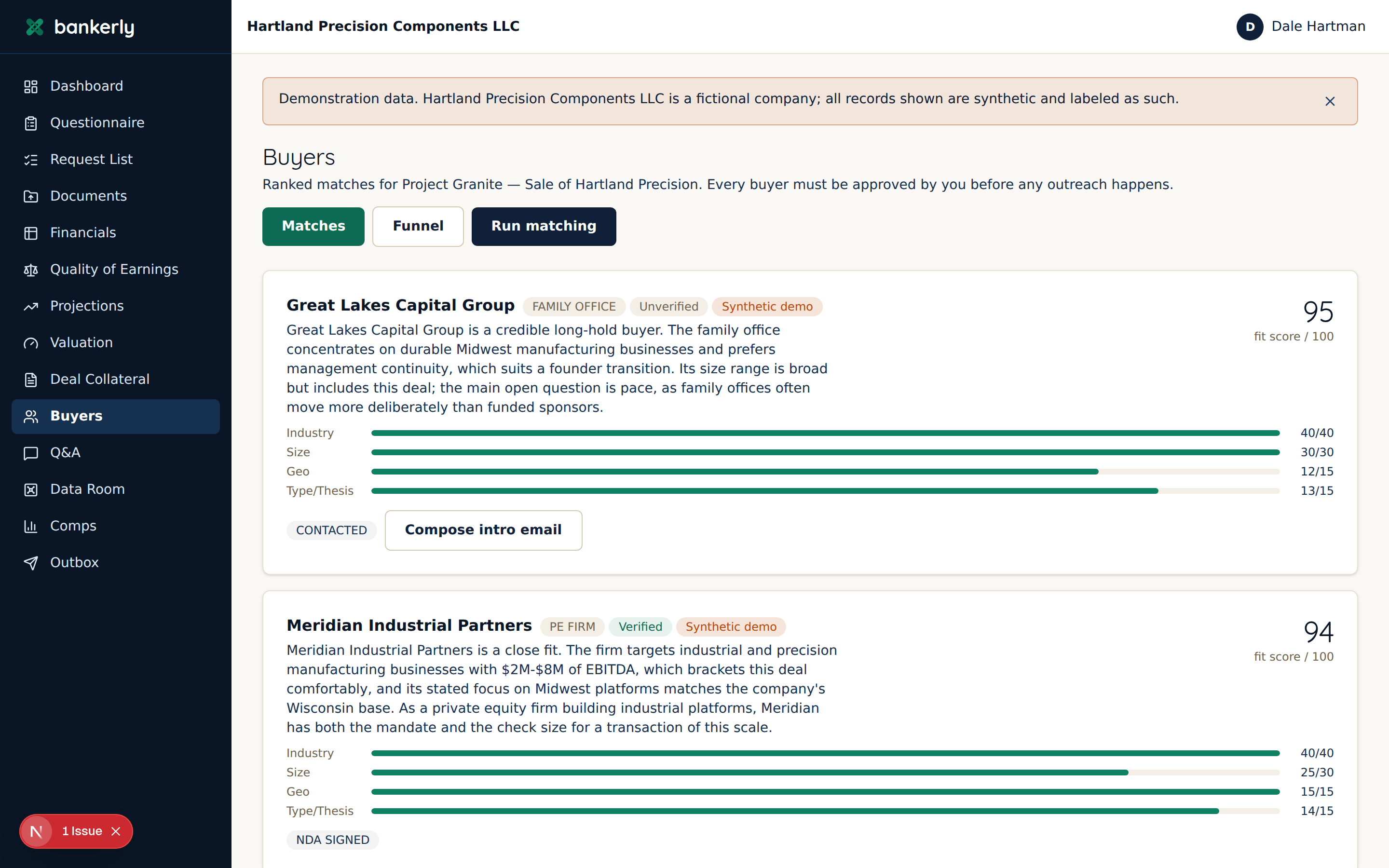Image resolution: width=1389 pixels, height=868 pixels.
Task: Click the Run matching button
Action: (544, 226)
